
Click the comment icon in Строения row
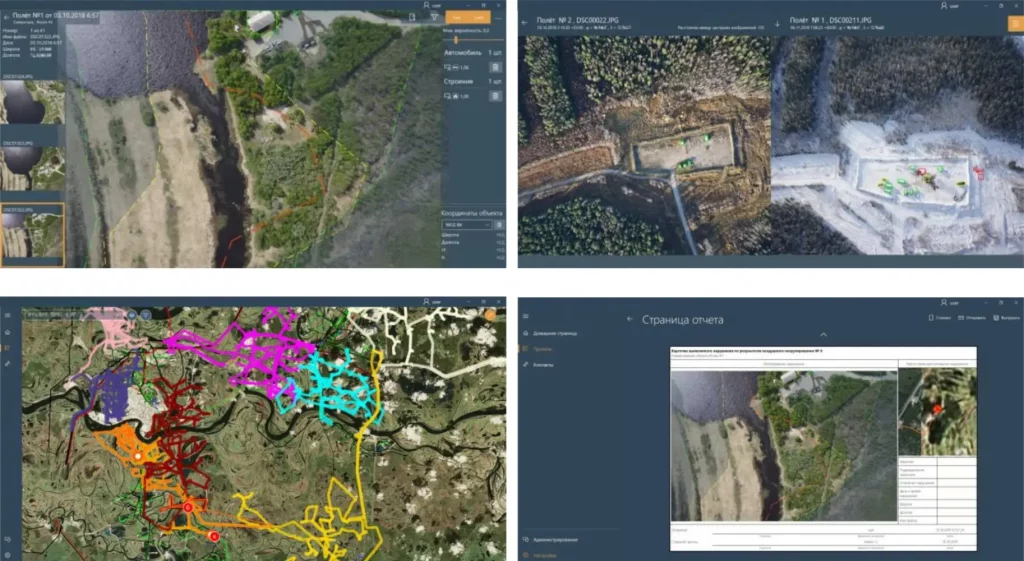(447, 96)
